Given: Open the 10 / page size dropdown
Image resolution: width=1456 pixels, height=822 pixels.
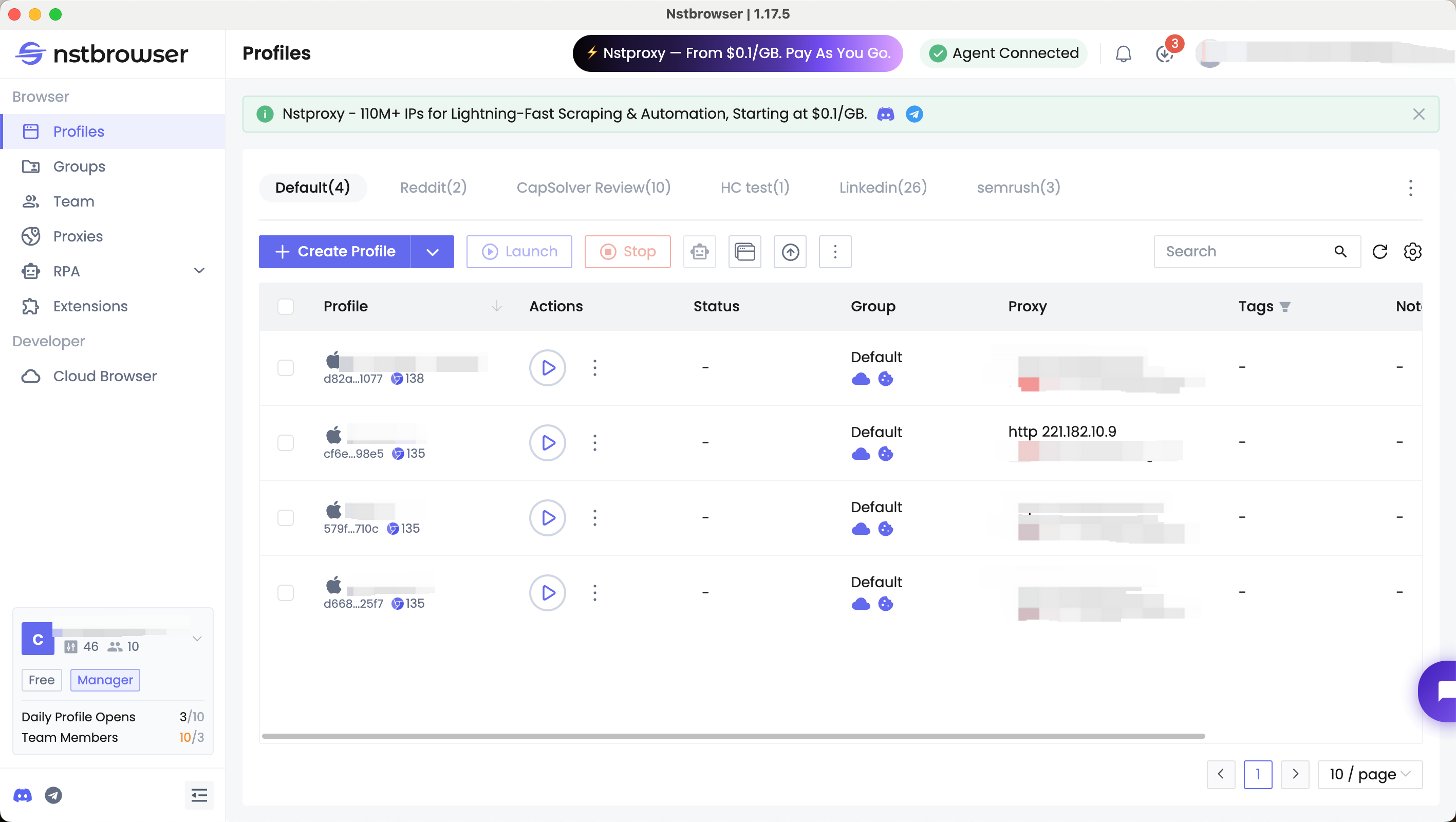Looking at the screenshot, I should coord(1370,774).
